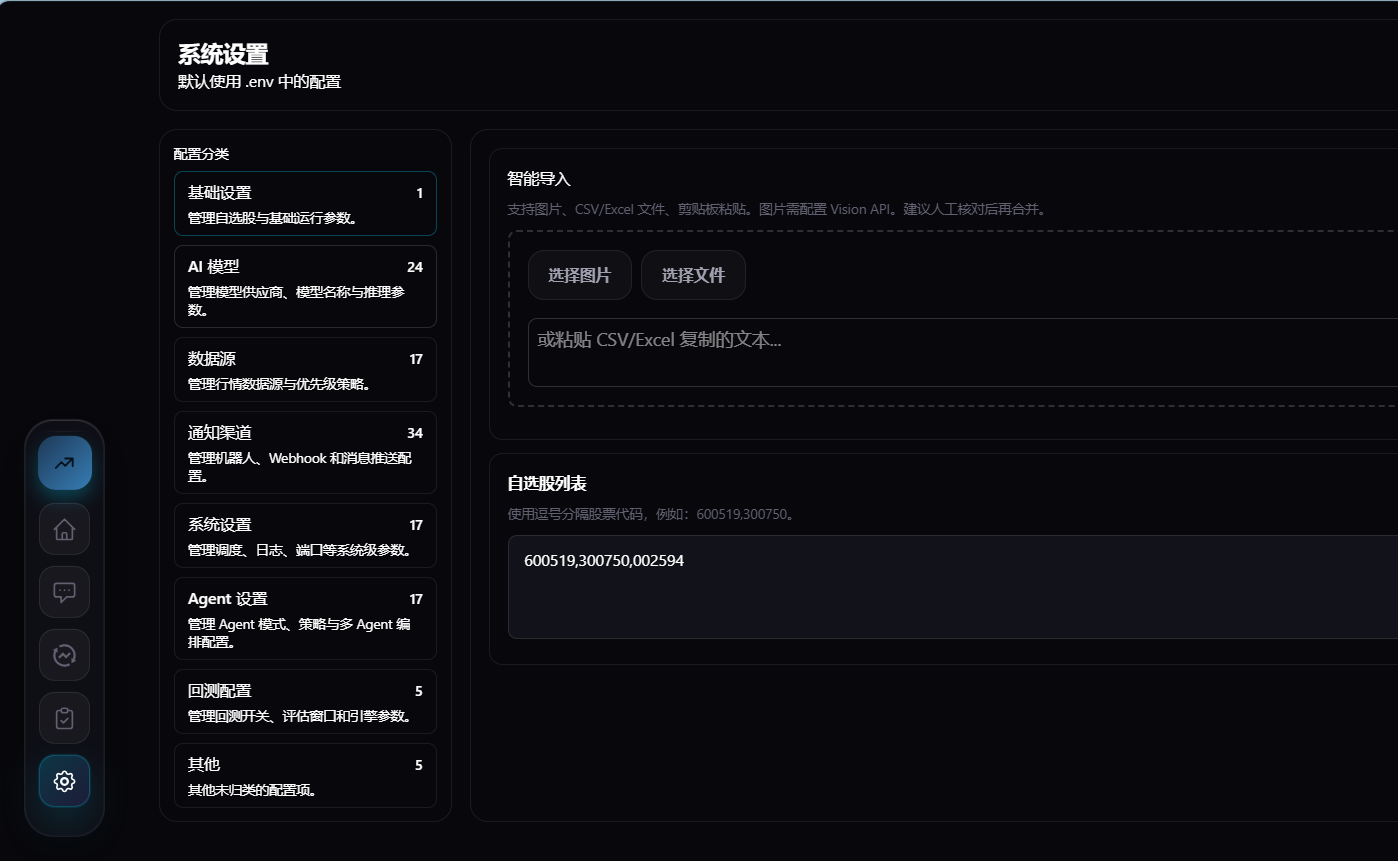Open the 其他 category
The height and width of the screenshot is (861, 1398).
[x=304, y=775]
